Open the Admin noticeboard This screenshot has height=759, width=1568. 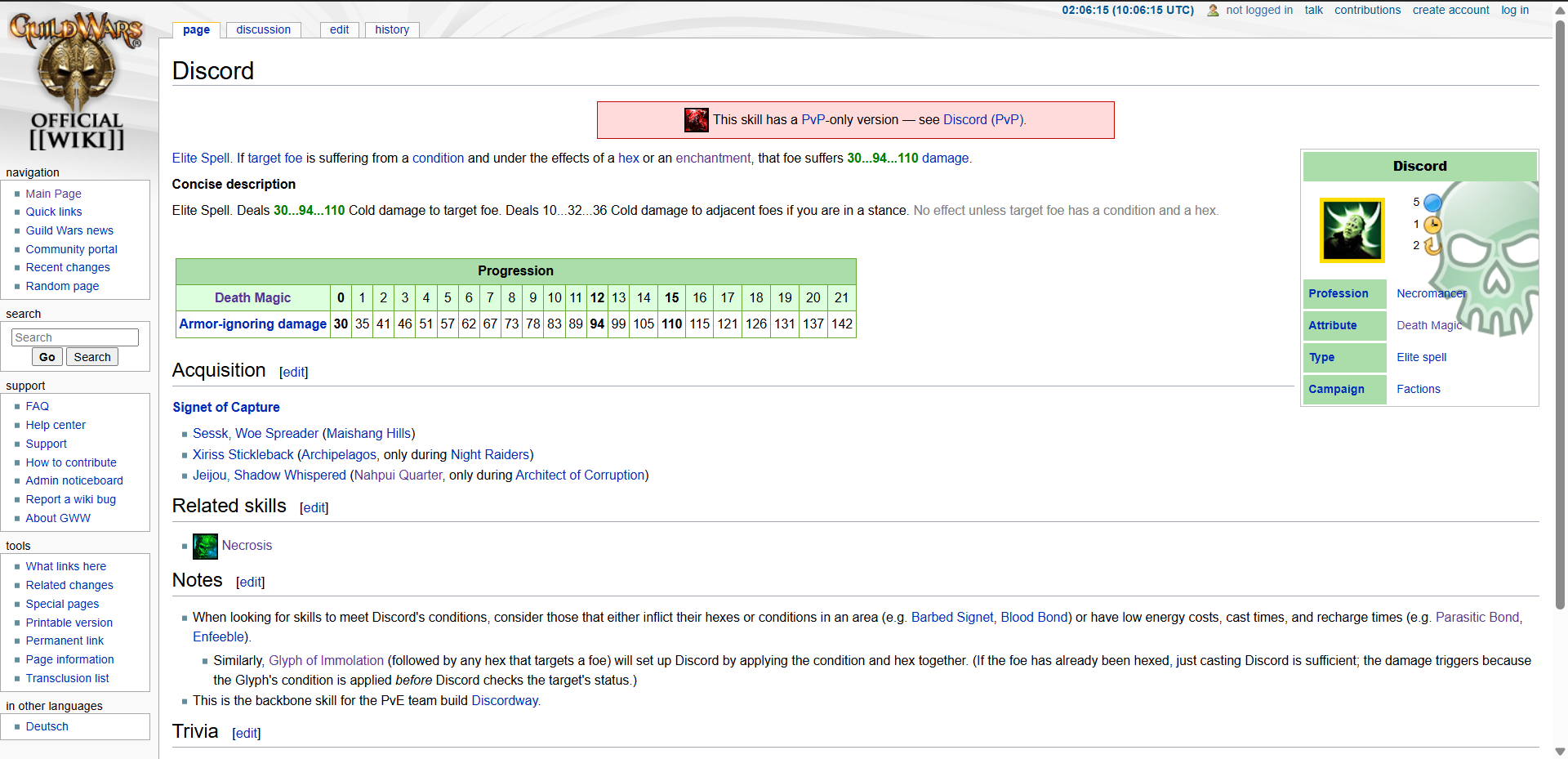(x=73, y=480)
